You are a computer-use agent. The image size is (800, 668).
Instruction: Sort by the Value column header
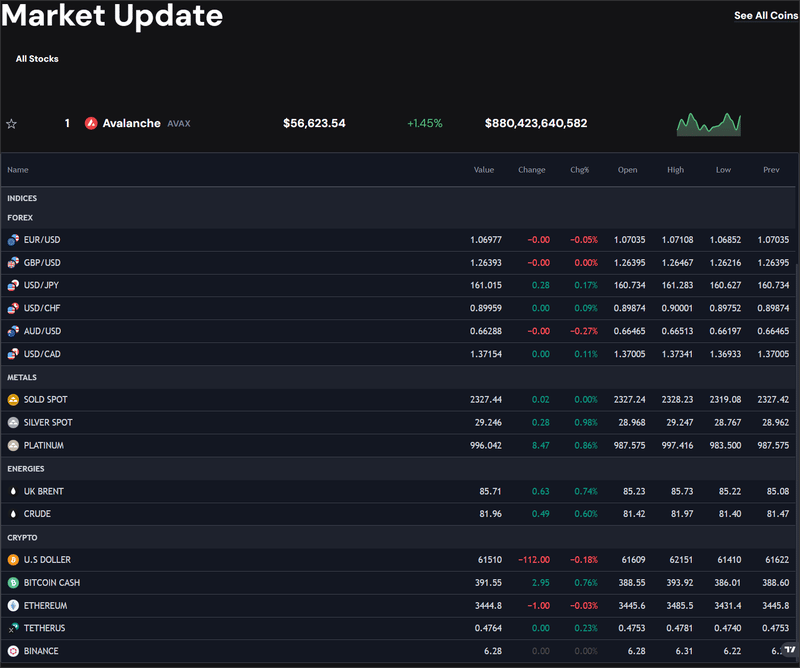[x=484, y=170]
